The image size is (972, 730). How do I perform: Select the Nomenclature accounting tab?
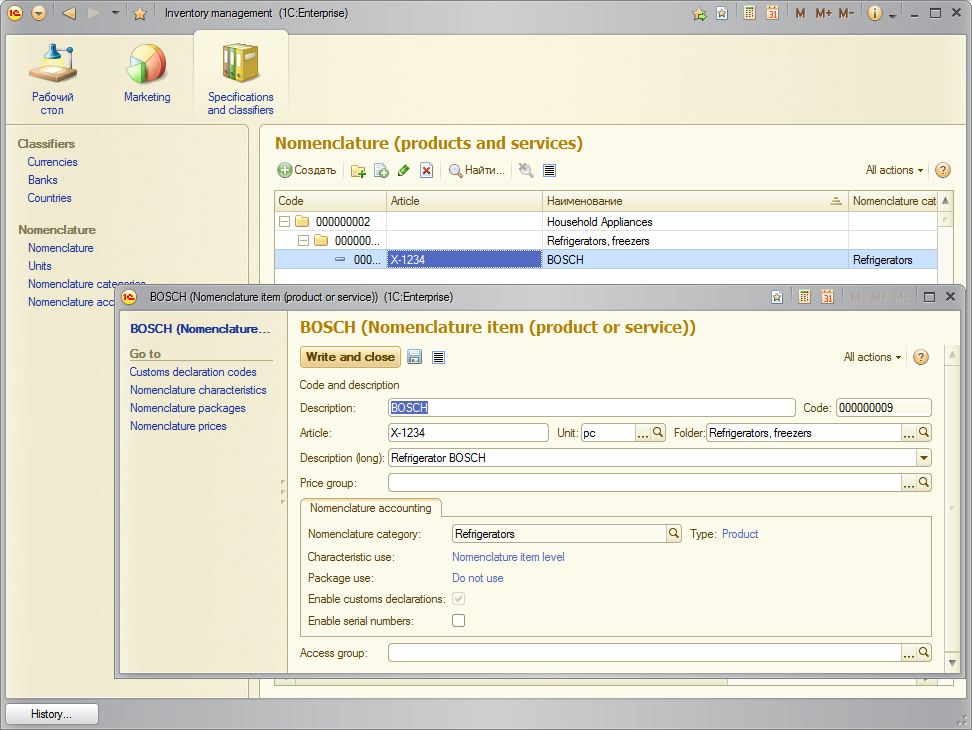tap(370, 508)
